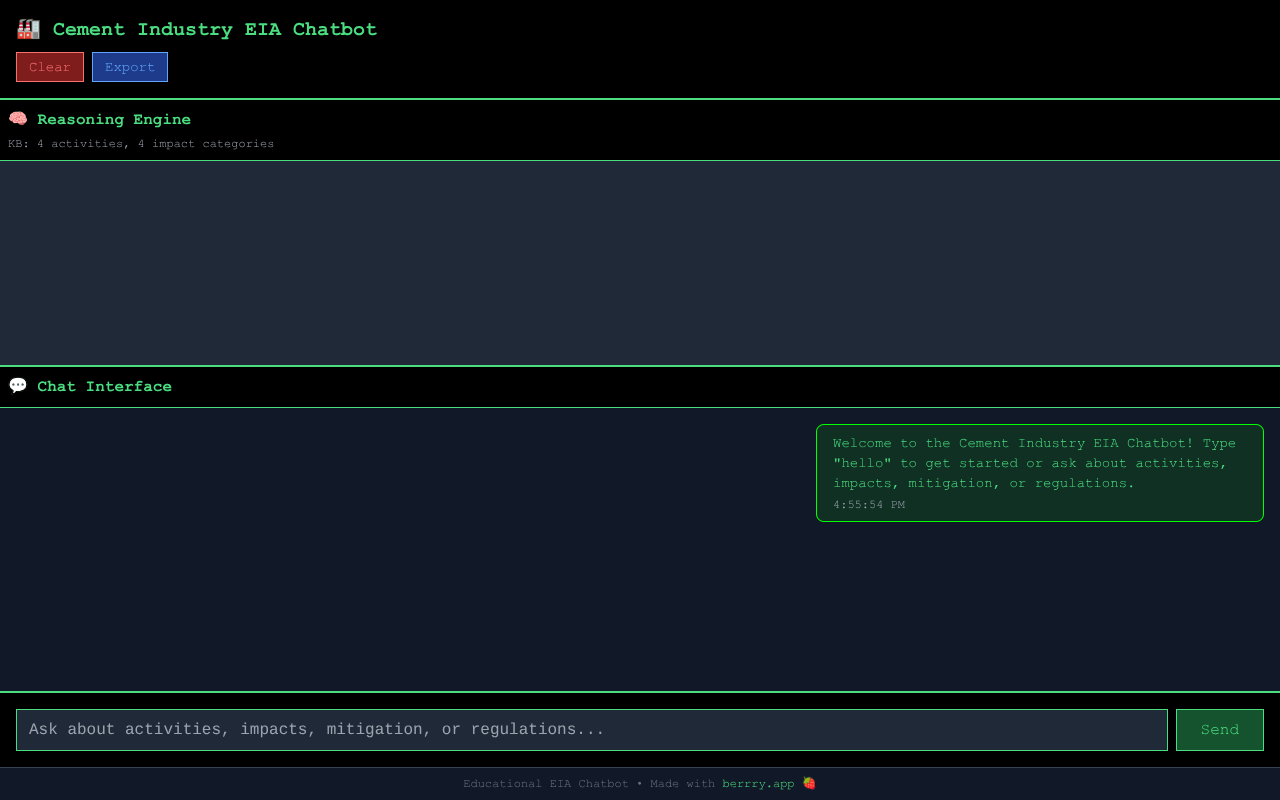1280x800 pixels.
Task: Click the word "hello" in the welcome message
Action: tap(861, 463)
